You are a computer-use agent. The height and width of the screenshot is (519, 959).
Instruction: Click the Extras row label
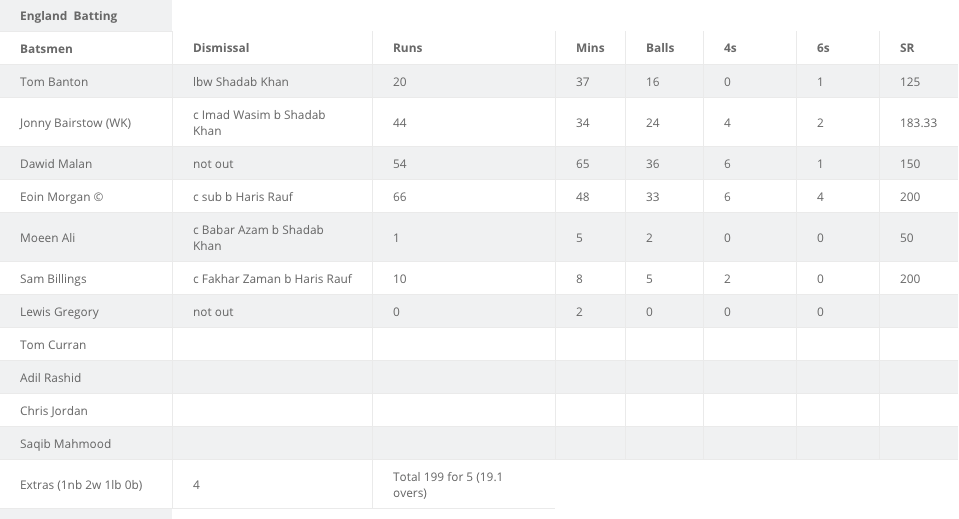point(81,485)
